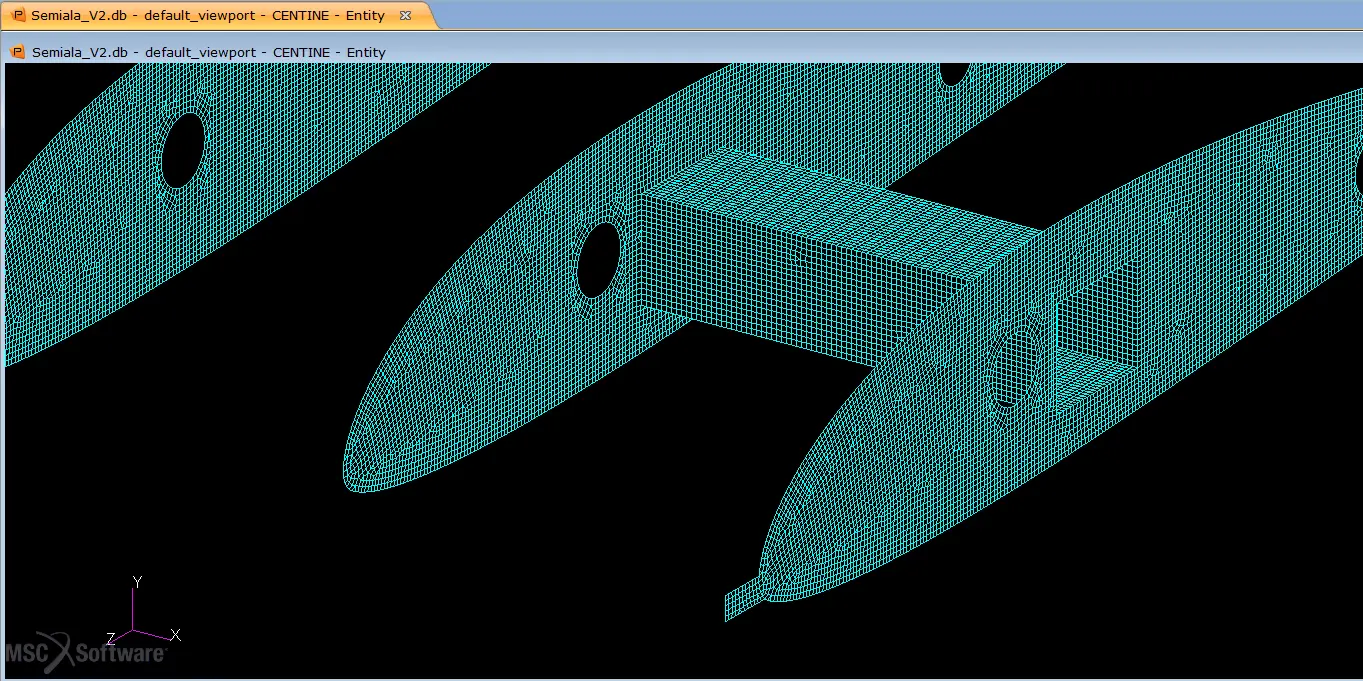Viewport: 1363px width, 681px height.
Task: Click the empty blue area right of the tab
Action: (x=898, y=15)
